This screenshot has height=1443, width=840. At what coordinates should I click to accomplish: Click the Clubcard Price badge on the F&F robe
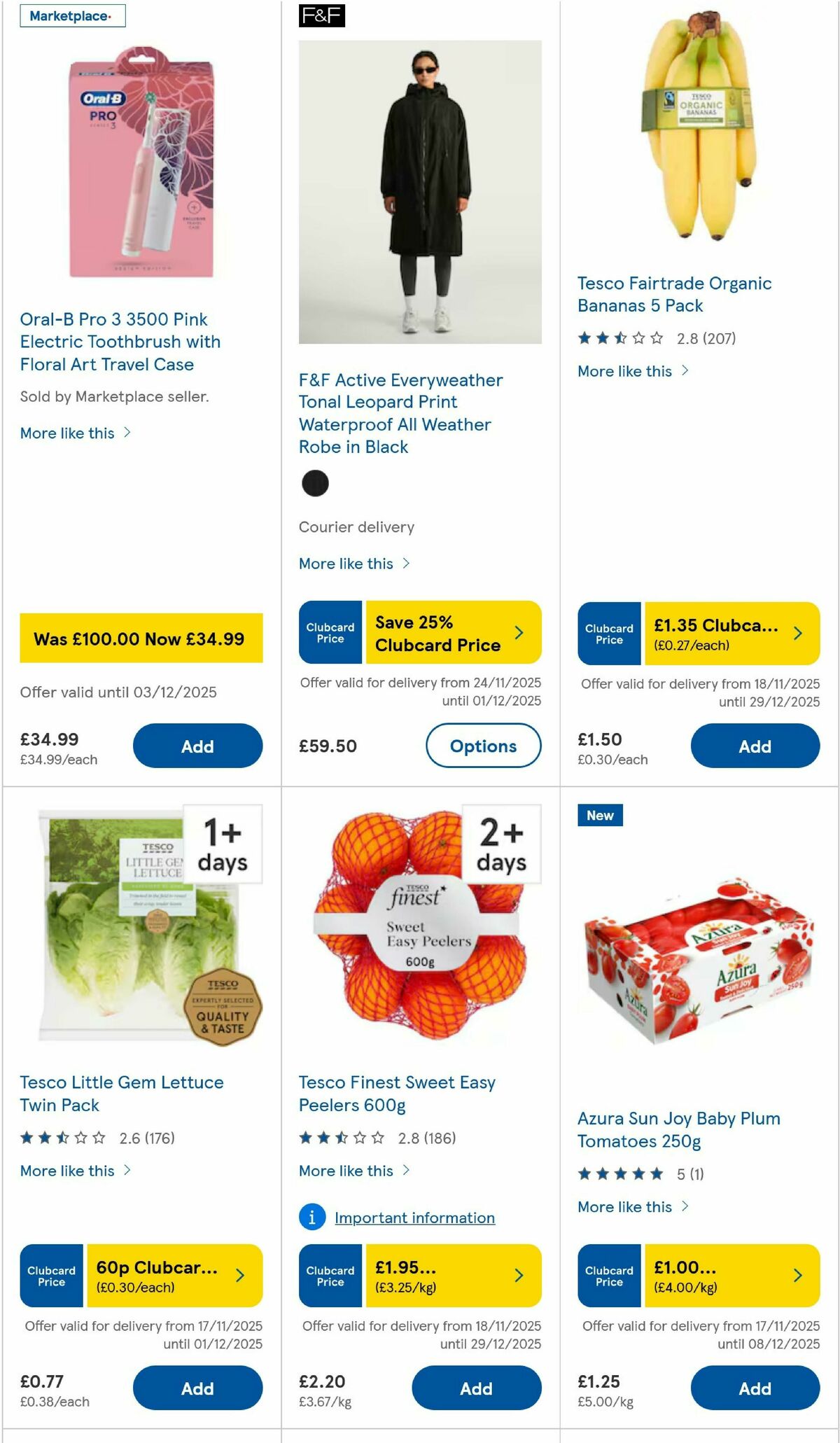329,632
